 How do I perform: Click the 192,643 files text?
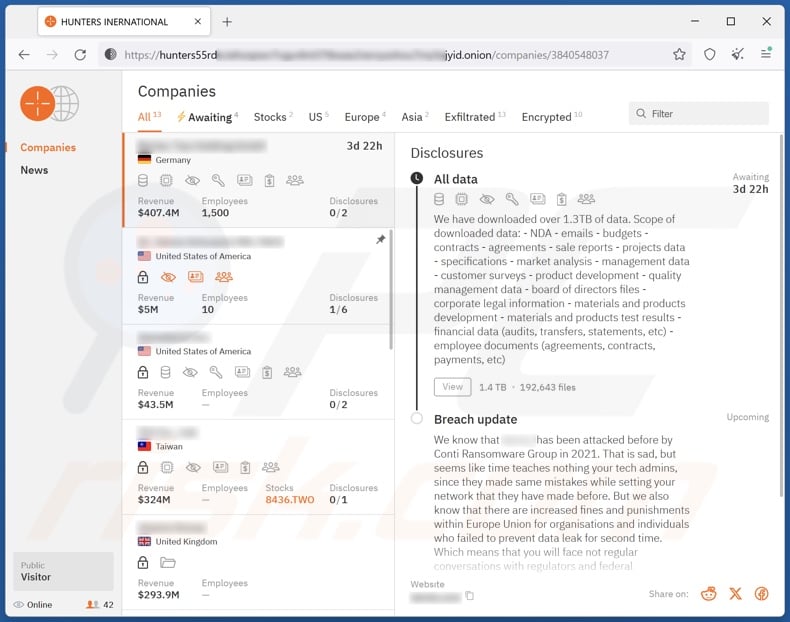point(547,387)
